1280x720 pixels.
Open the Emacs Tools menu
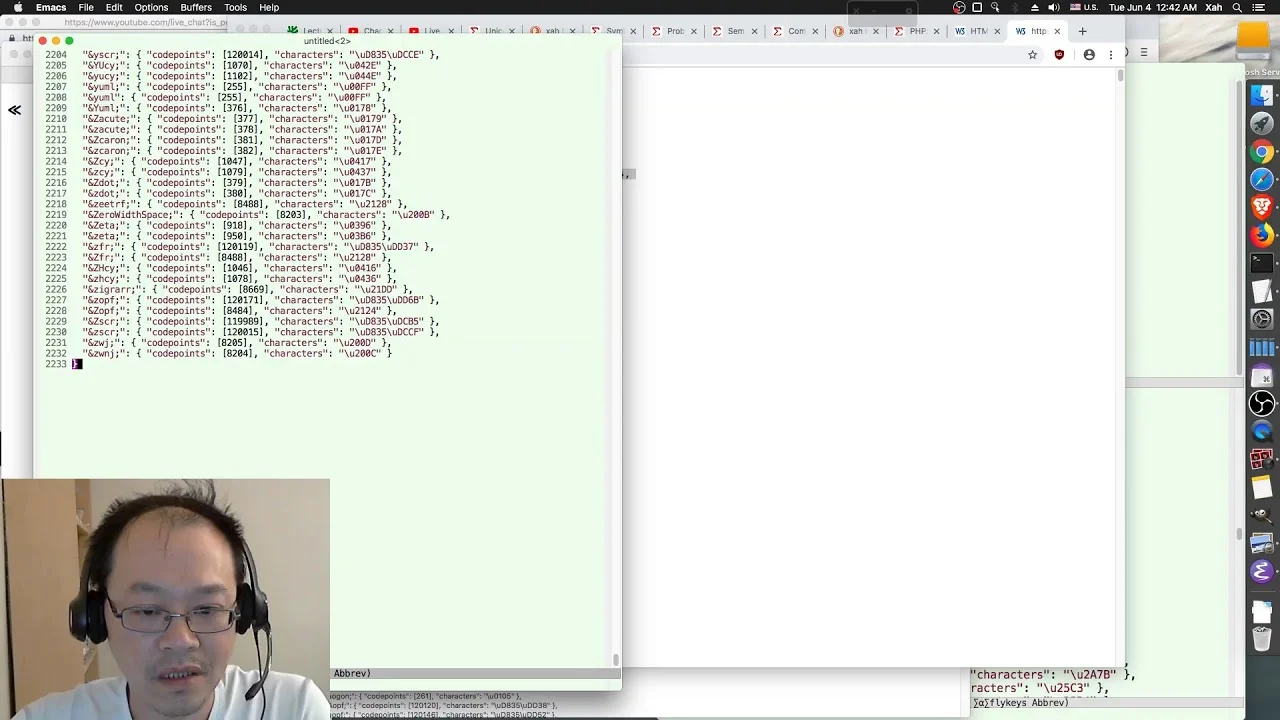click(x=235, y=7)
